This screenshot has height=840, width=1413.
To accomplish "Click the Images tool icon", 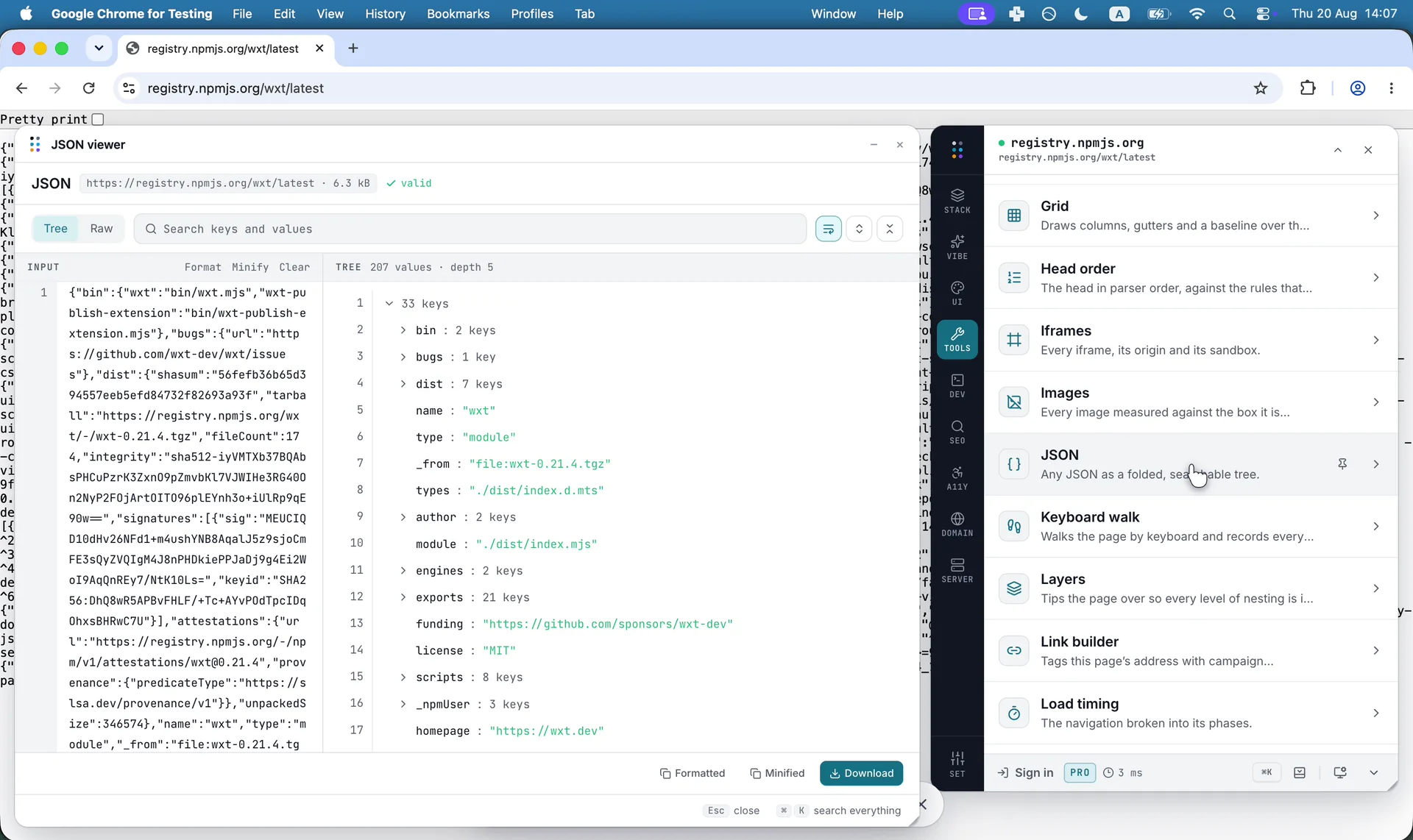I will (x=1013, y=402).
